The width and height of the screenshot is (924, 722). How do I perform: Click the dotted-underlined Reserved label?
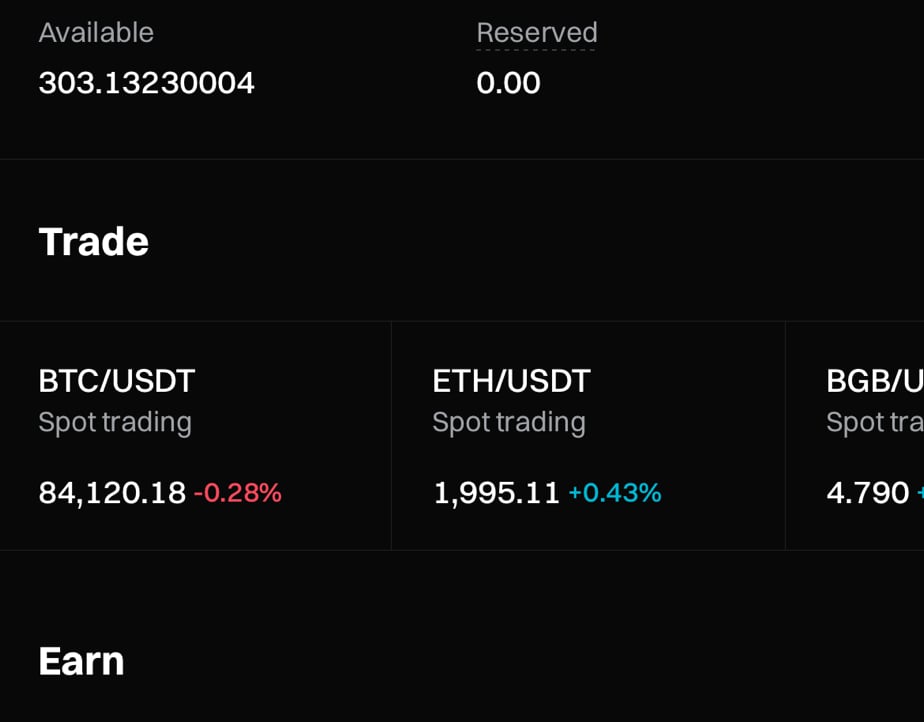tap(537, 32)
